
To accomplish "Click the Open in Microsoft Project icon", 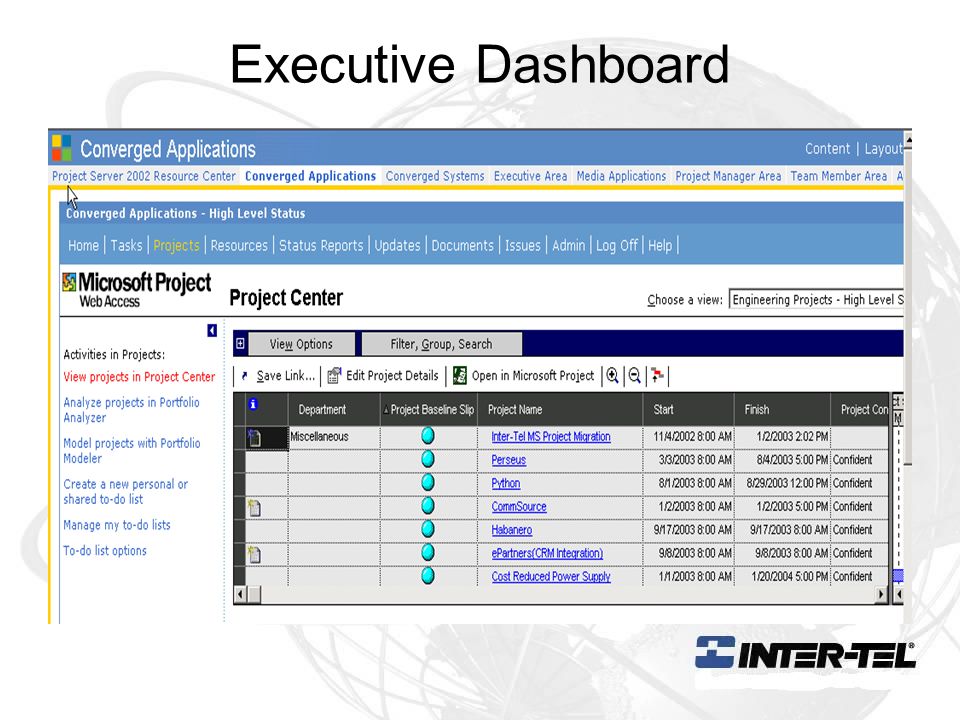I will (460, 375).
